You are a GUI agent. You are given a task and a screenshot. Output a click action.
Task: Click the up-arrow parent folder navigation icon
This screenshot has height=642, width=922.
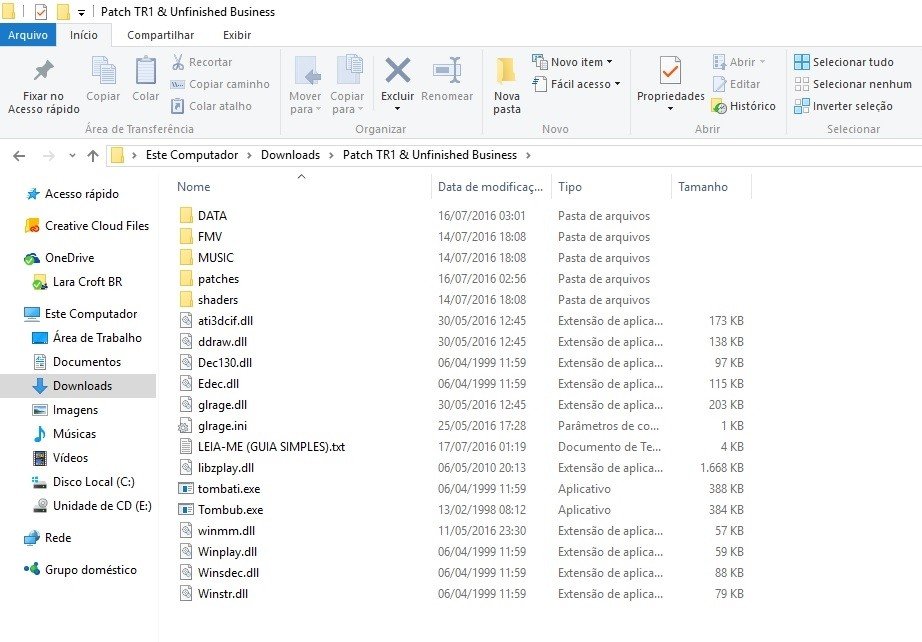(x=93, y=155)
